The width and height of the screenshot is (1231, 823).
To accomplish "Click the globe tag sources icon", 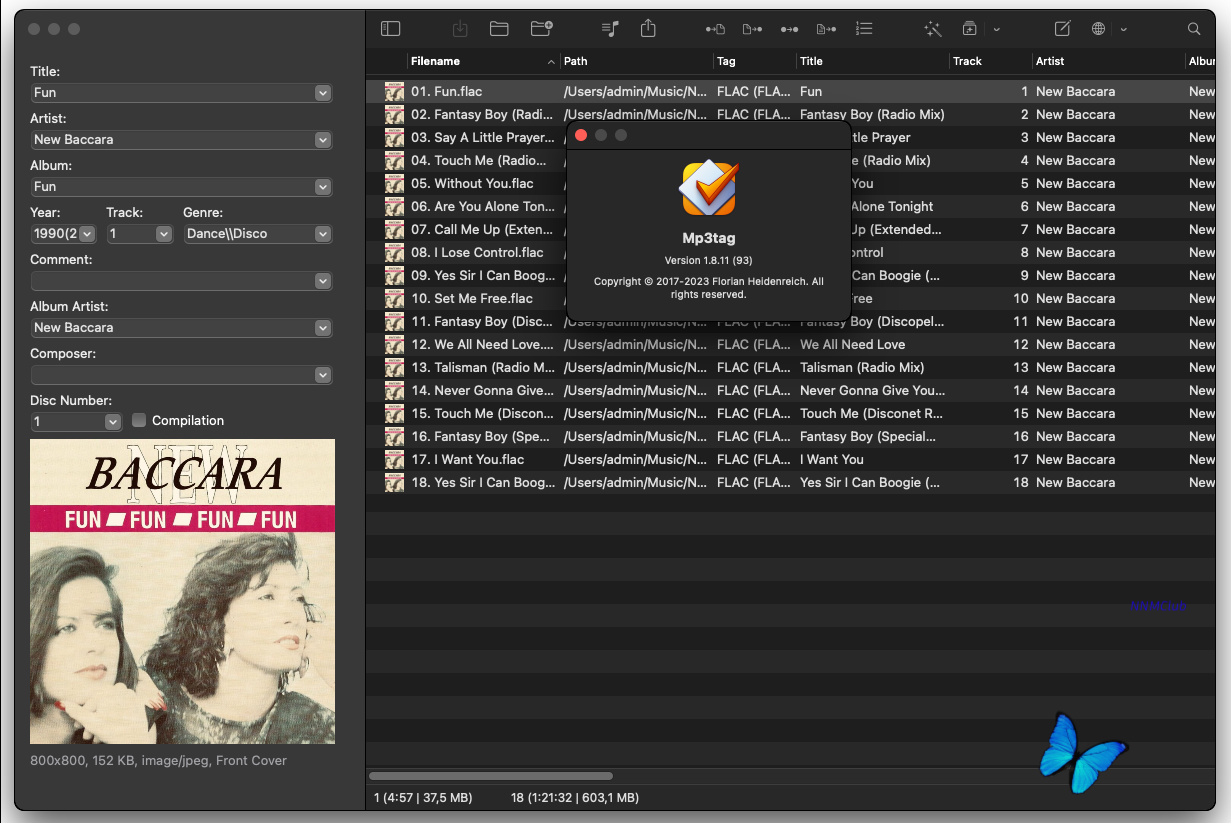I will point(1098,29).
